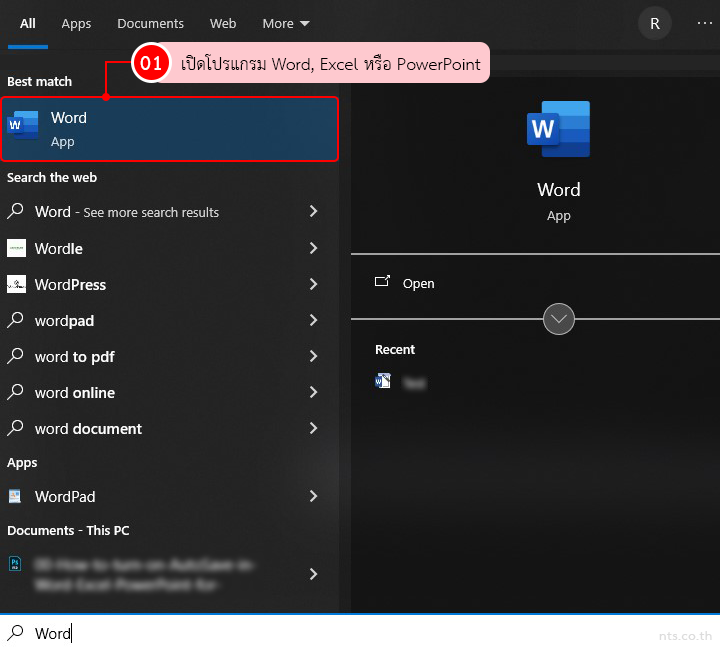Click the Word app icon in Best match
Image resolution: width=720 pixels, height=648 pixels.
(17, 126)
